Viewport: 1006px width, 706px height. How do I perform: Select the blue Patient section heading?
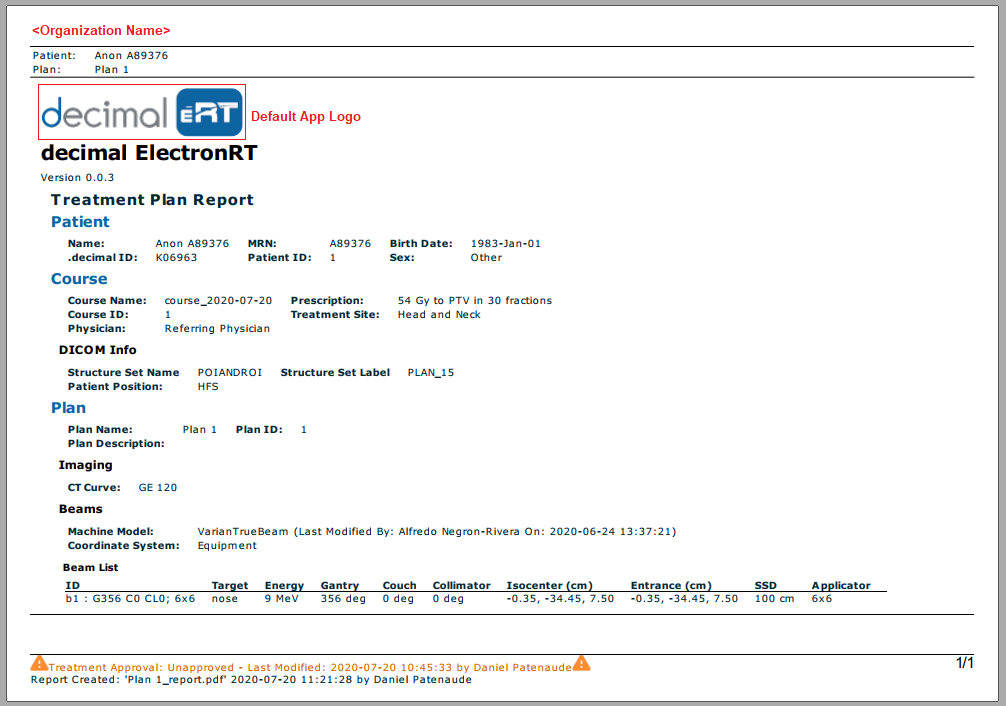point(80,222)
